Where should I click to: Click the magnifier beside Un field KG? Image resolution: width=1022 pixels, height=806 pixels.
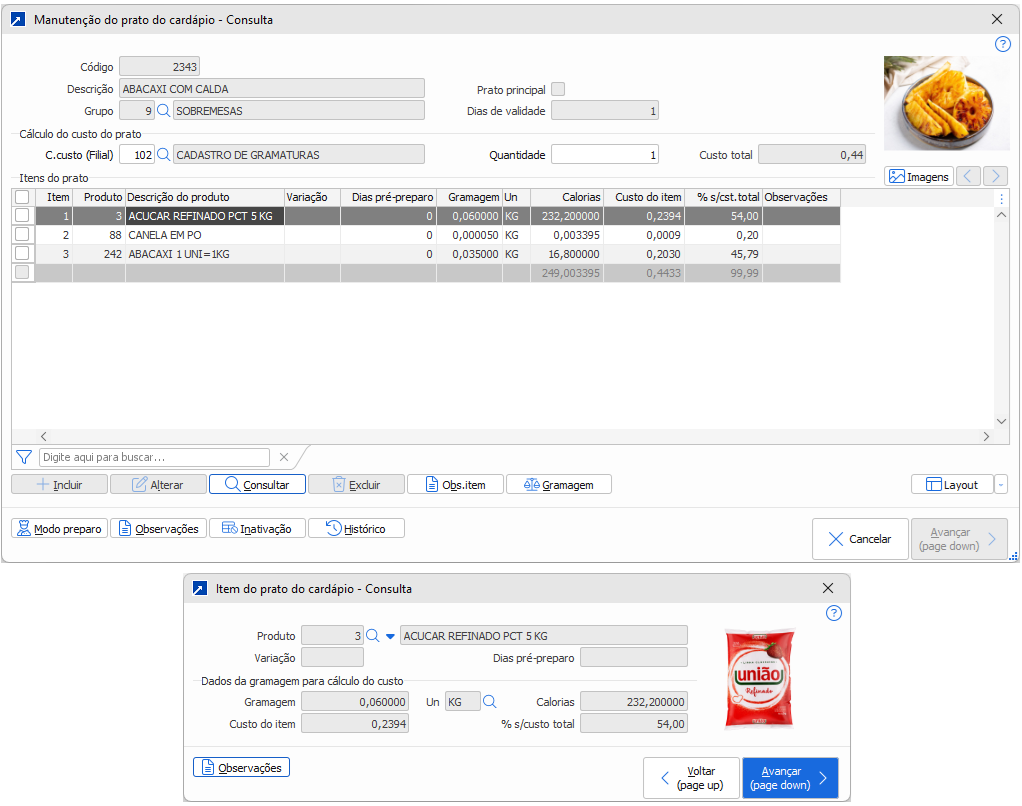pyautogui.click(x=490, y=702)
